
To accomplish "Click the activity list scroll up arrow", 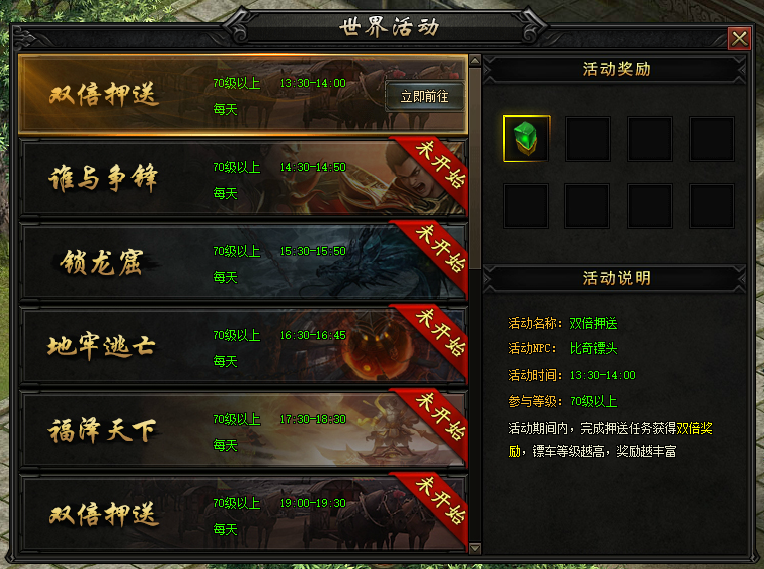I will tap(475, 60).
